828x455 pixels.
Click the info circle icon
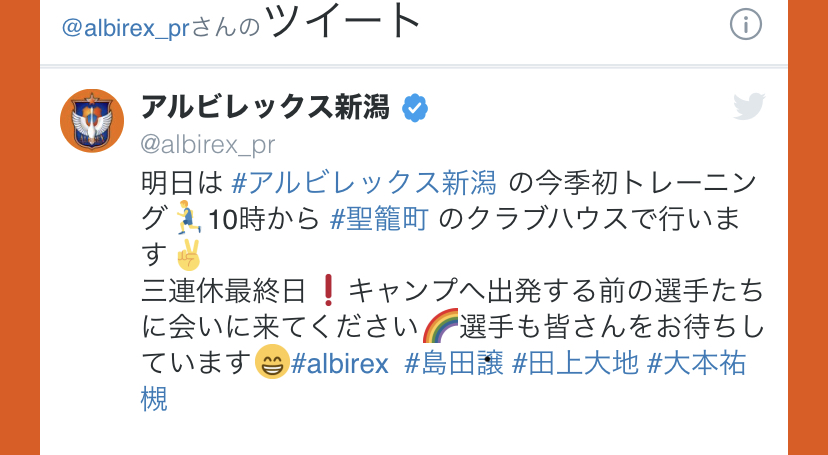coord(746,24)
